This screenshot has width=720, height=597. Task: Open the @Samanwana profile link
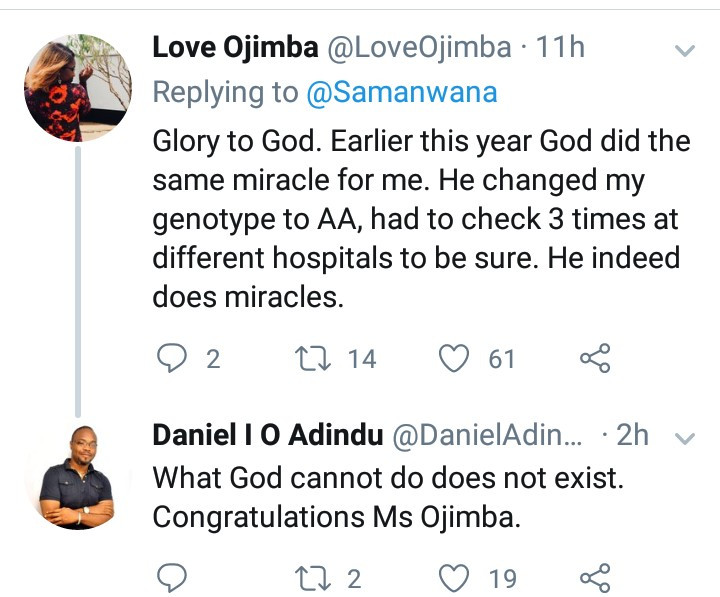tap(396, 92)
